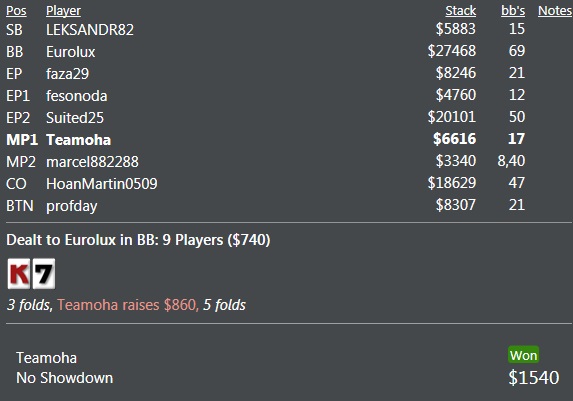Open the Notes column header
The height and width of the screenshot is (401, 573).
coord(555,11)
